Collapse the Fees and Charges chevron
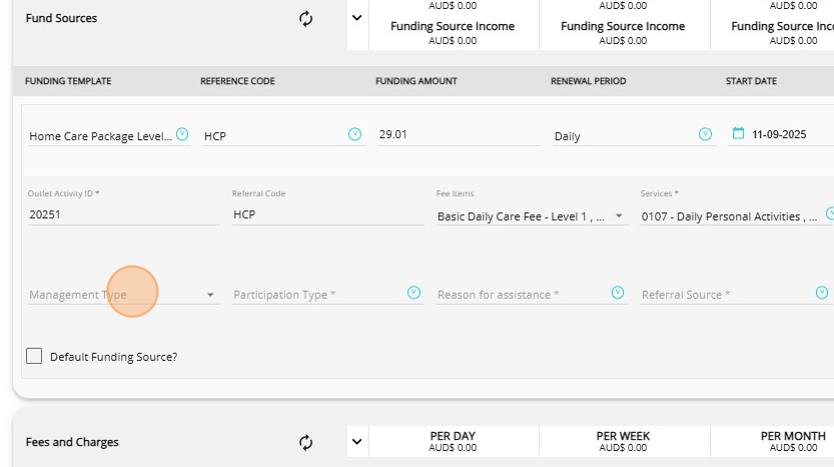This screenshot has height=467, width=834. 357,442
